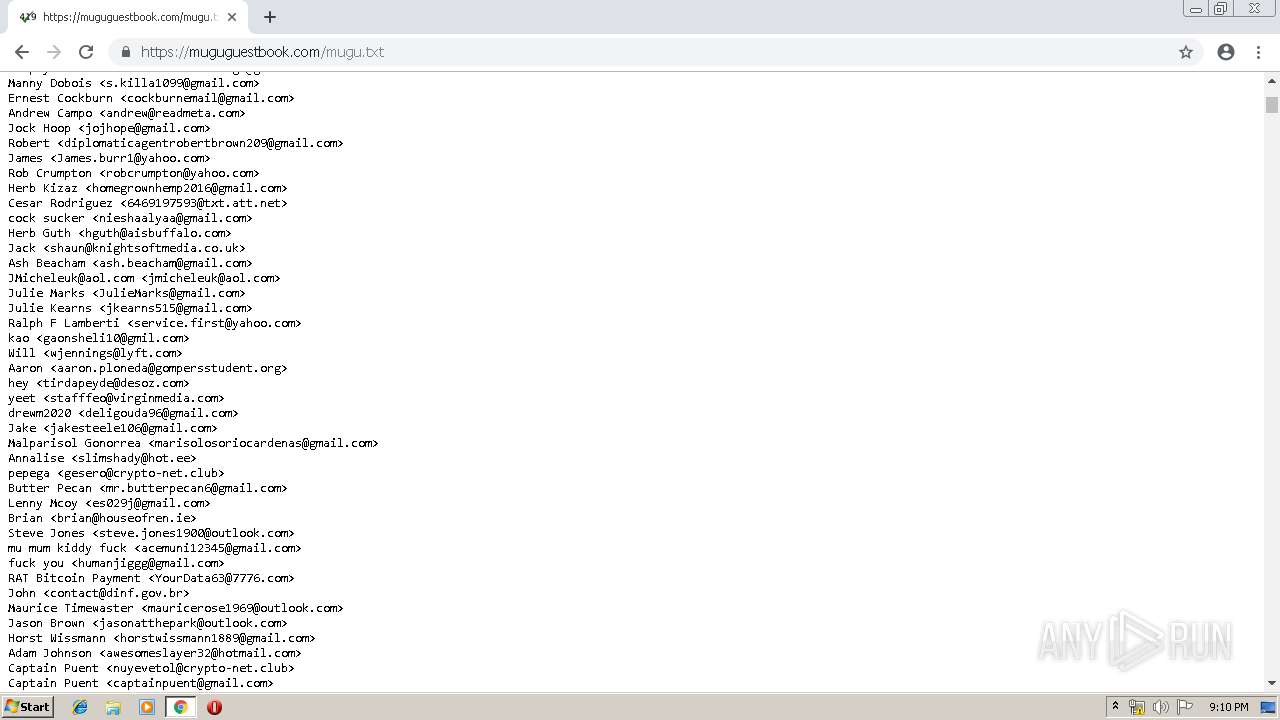
Task: Click the line 'pepega <gesero@crypto-net.club>'
Action: 116,473
